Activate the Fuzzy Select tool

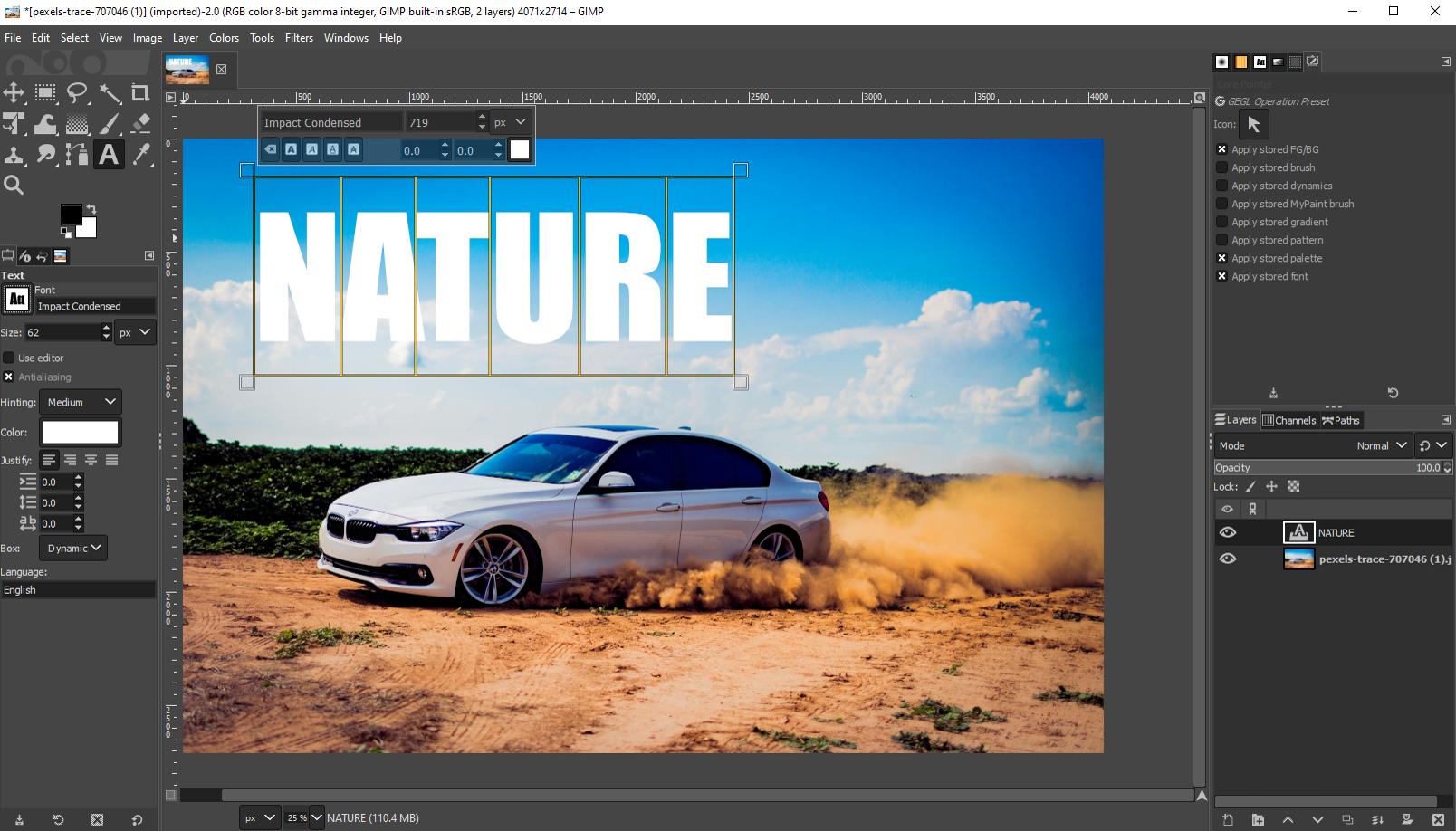tap(108, 92)
